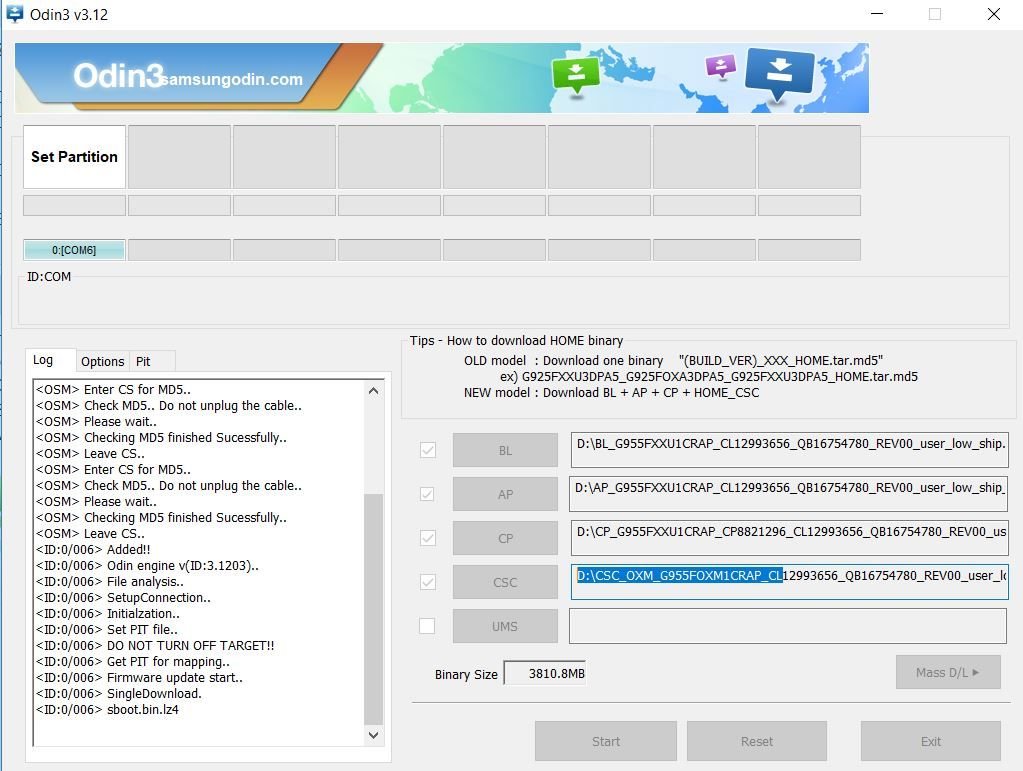Click the 'Binary Size' label
The width and height of the screenshot is (1023, 771).
(466, 674)
